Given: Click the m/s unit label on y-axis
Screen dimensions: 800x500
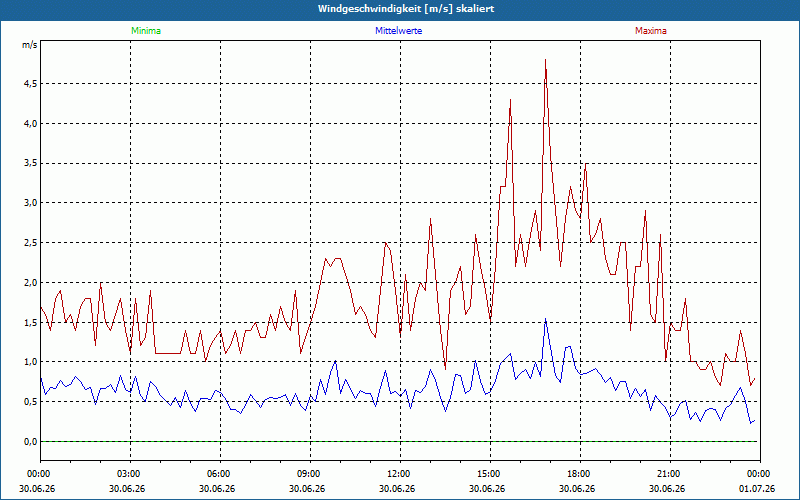Looking at the screenshot, I should pos(30,45).
